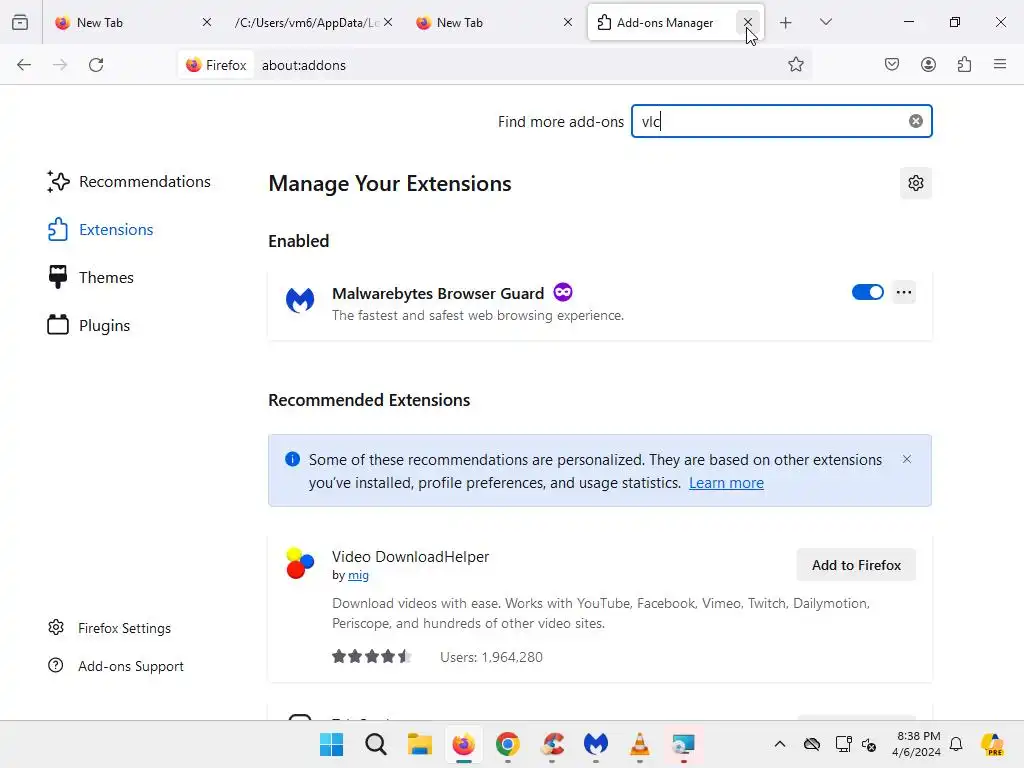
Task: Select Extensions in the sidebar
Action: (x=101, y=229)
